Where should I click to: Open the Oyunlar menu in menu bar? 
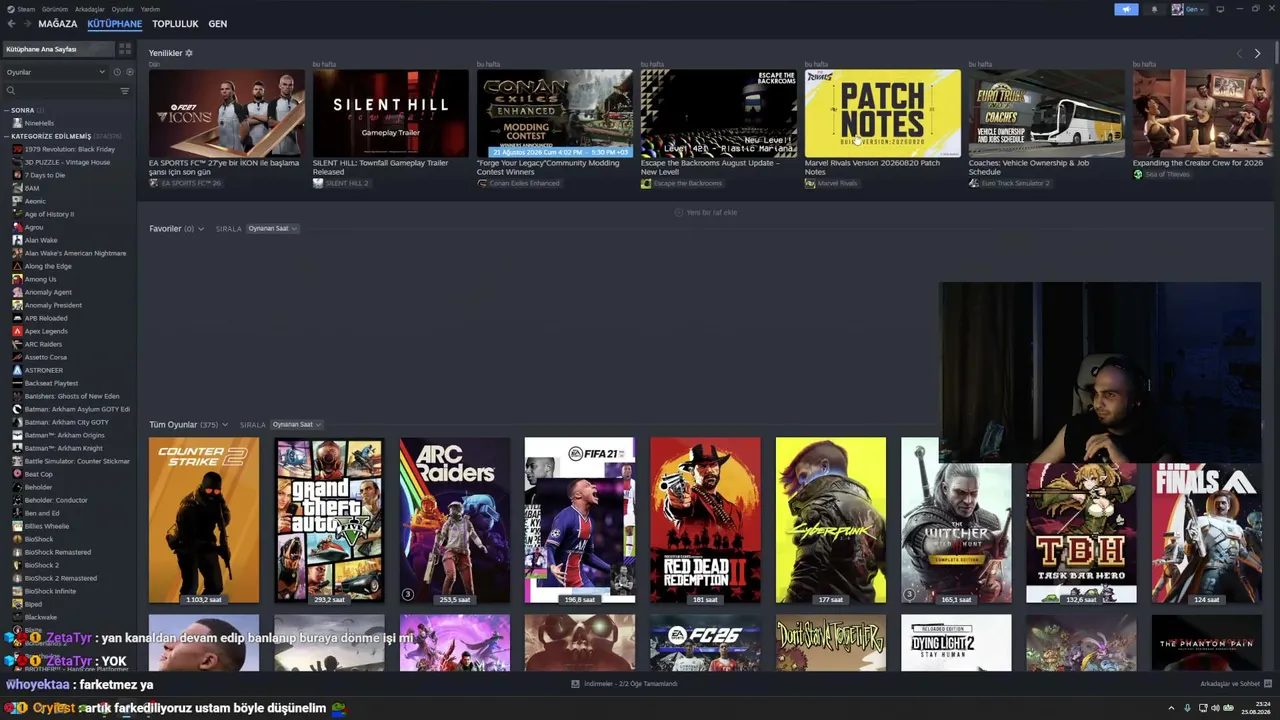(x=122, y=9)
